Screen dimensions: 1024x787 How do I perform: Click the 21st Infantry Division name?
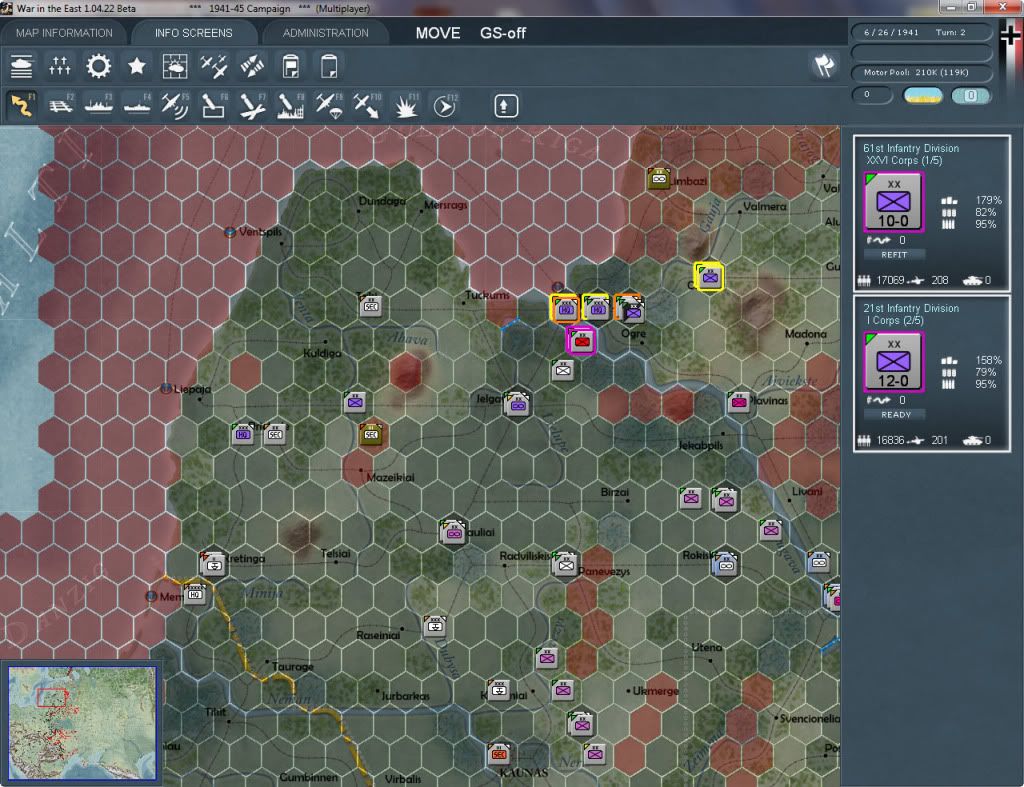tap(911, 308)
